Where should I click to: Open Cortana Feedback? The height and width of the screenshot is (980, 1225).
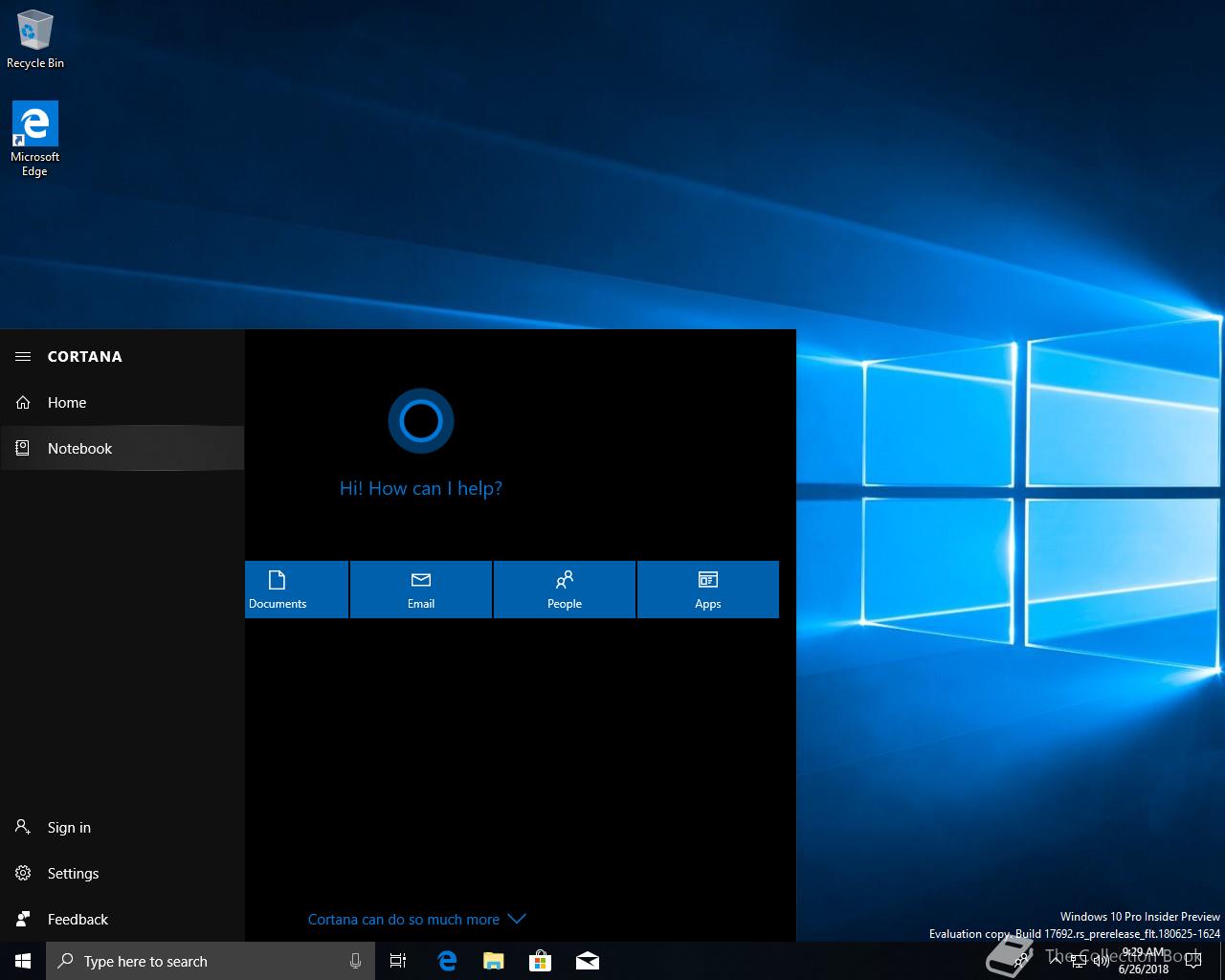(122, 920)
